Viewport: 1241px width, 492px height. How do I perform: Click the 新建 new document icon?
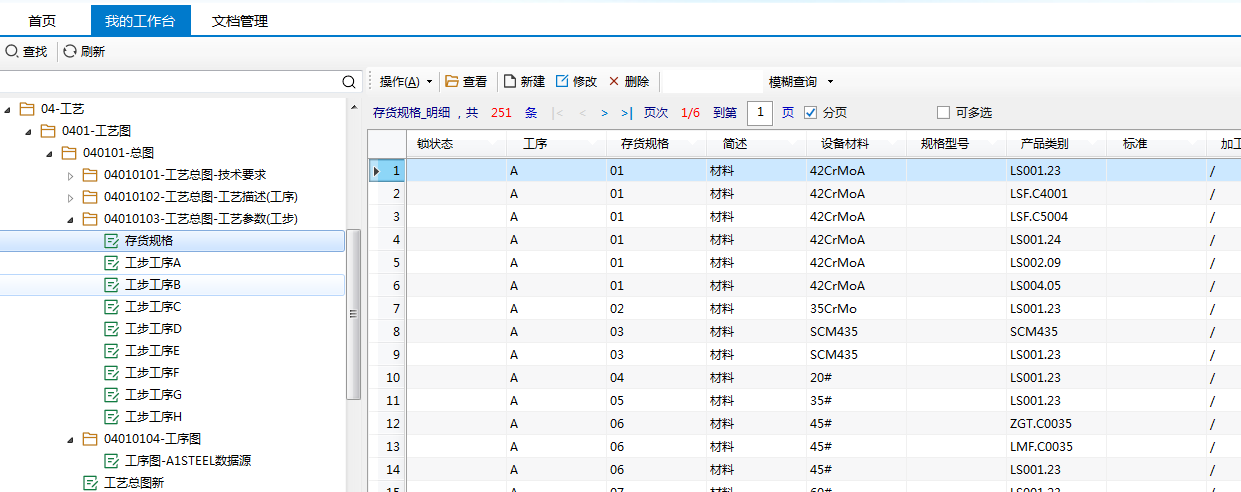(x=509, y=81)
